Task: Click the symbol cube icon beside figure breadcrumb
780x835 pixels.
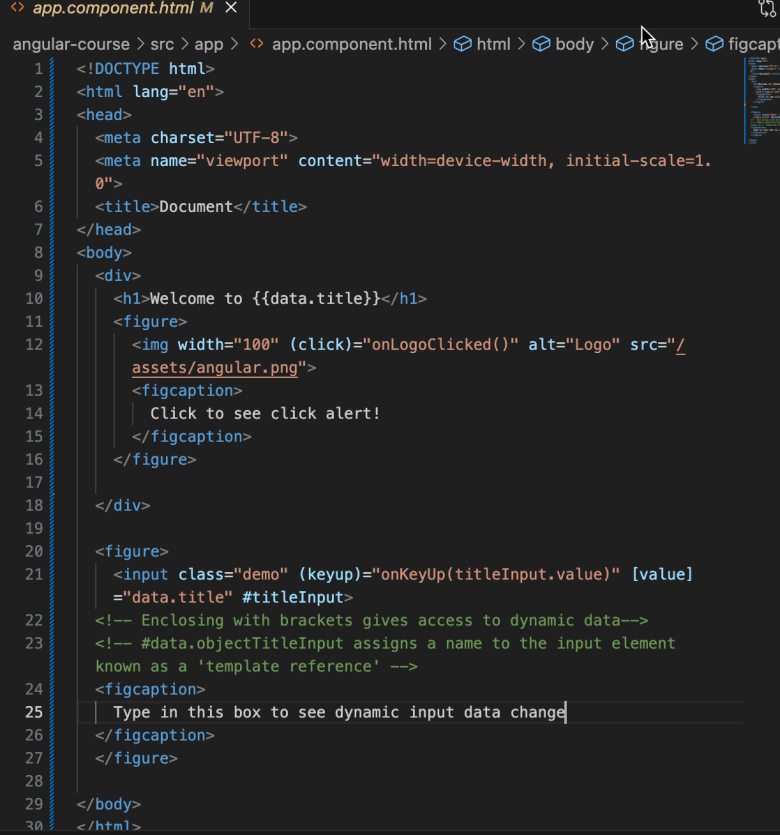Action: [x=626, y=44]
